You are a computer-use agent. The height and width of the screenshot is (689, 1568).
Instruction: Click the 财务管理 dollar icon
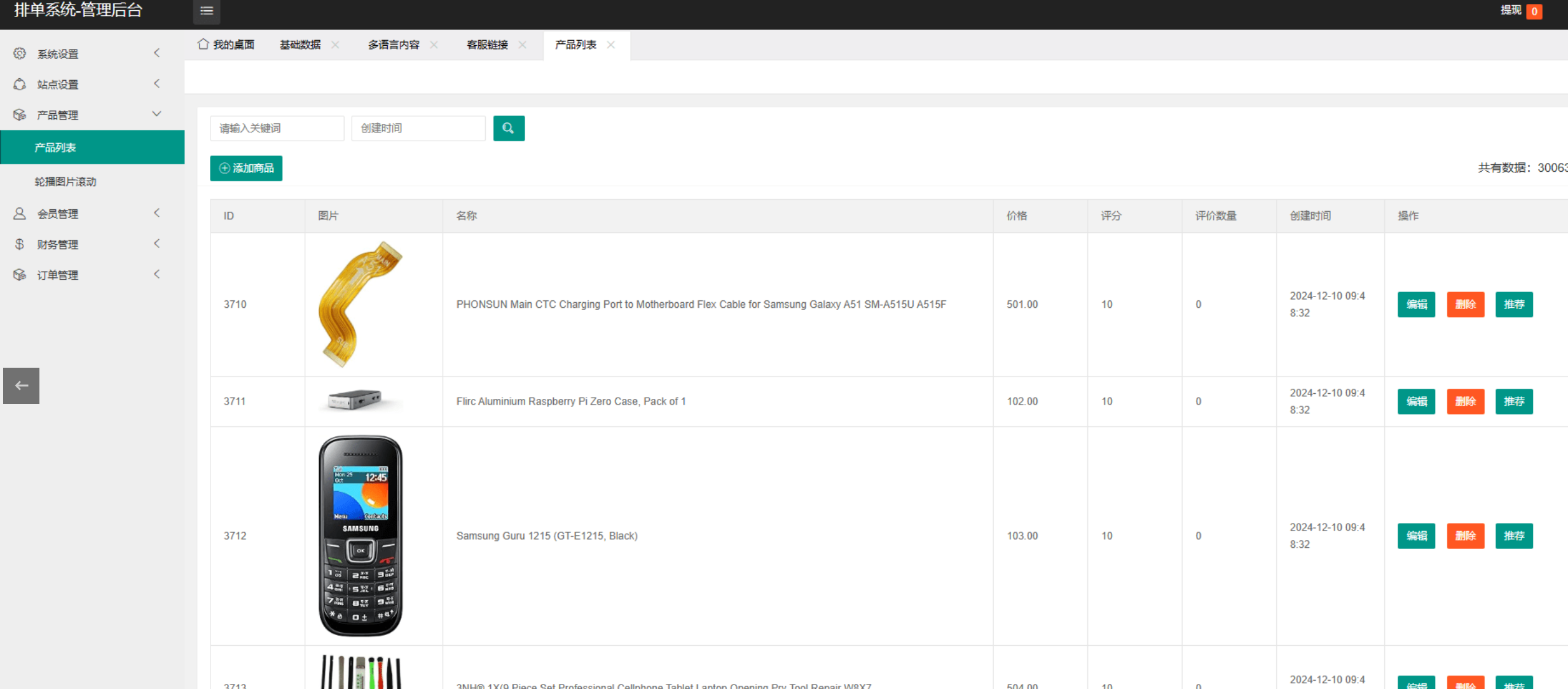pyautogui.click(x=20, y=244)
